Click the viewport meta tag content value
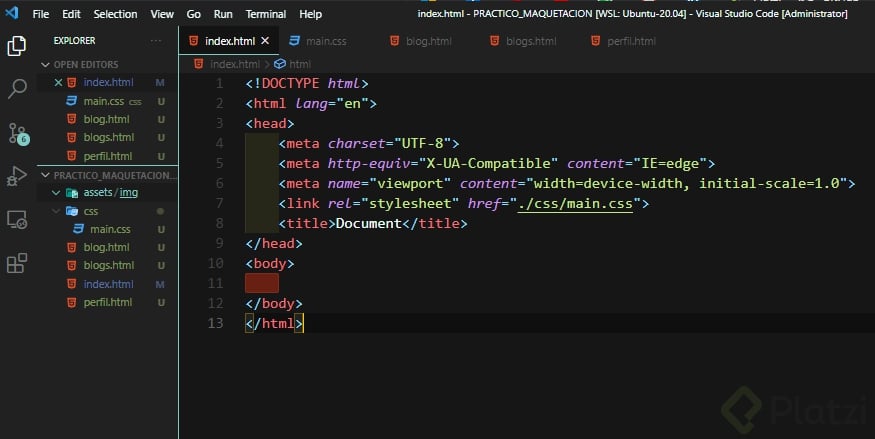 coord(686,184)
